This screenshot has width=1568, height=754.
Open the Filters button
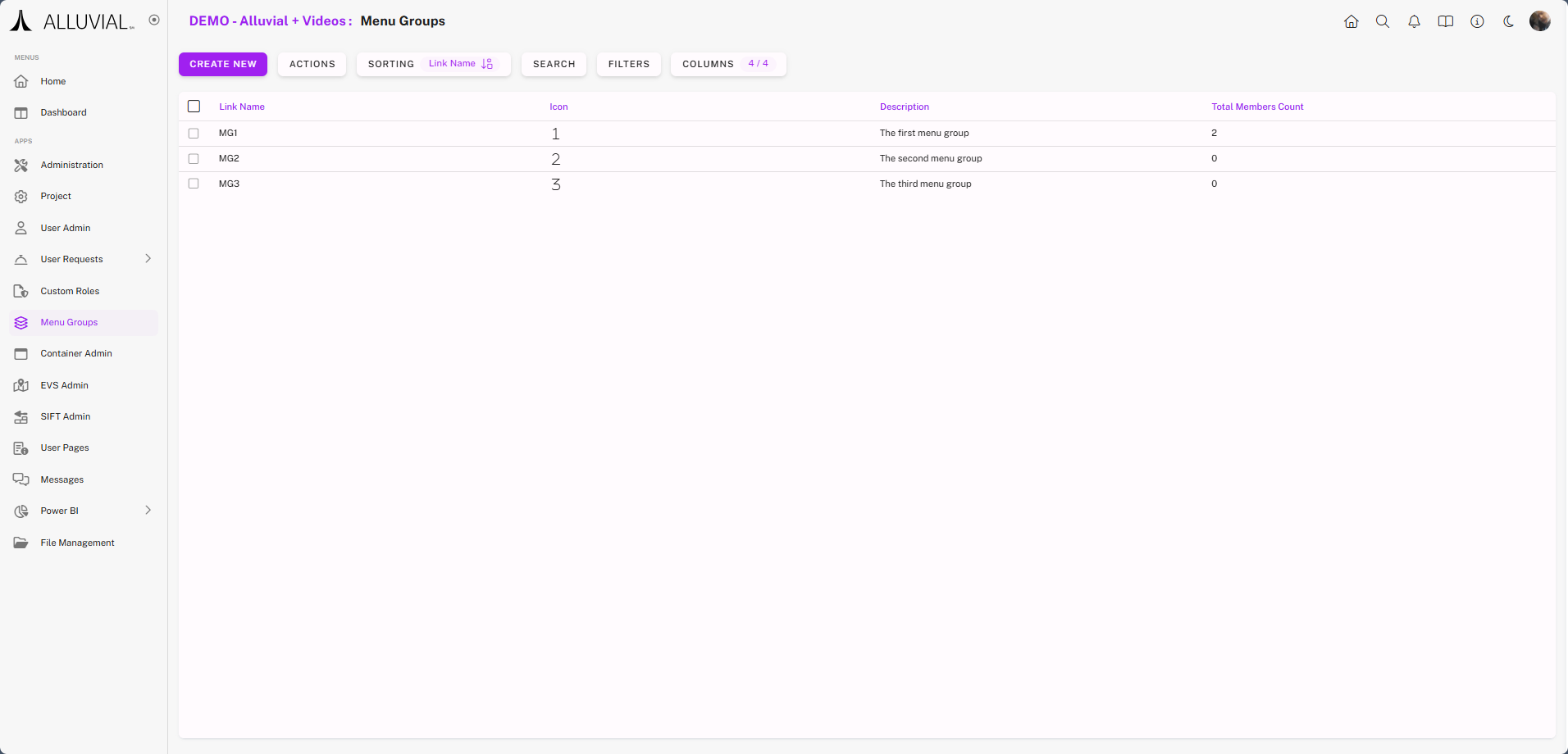pyautogui.click(x=628, y=64)
